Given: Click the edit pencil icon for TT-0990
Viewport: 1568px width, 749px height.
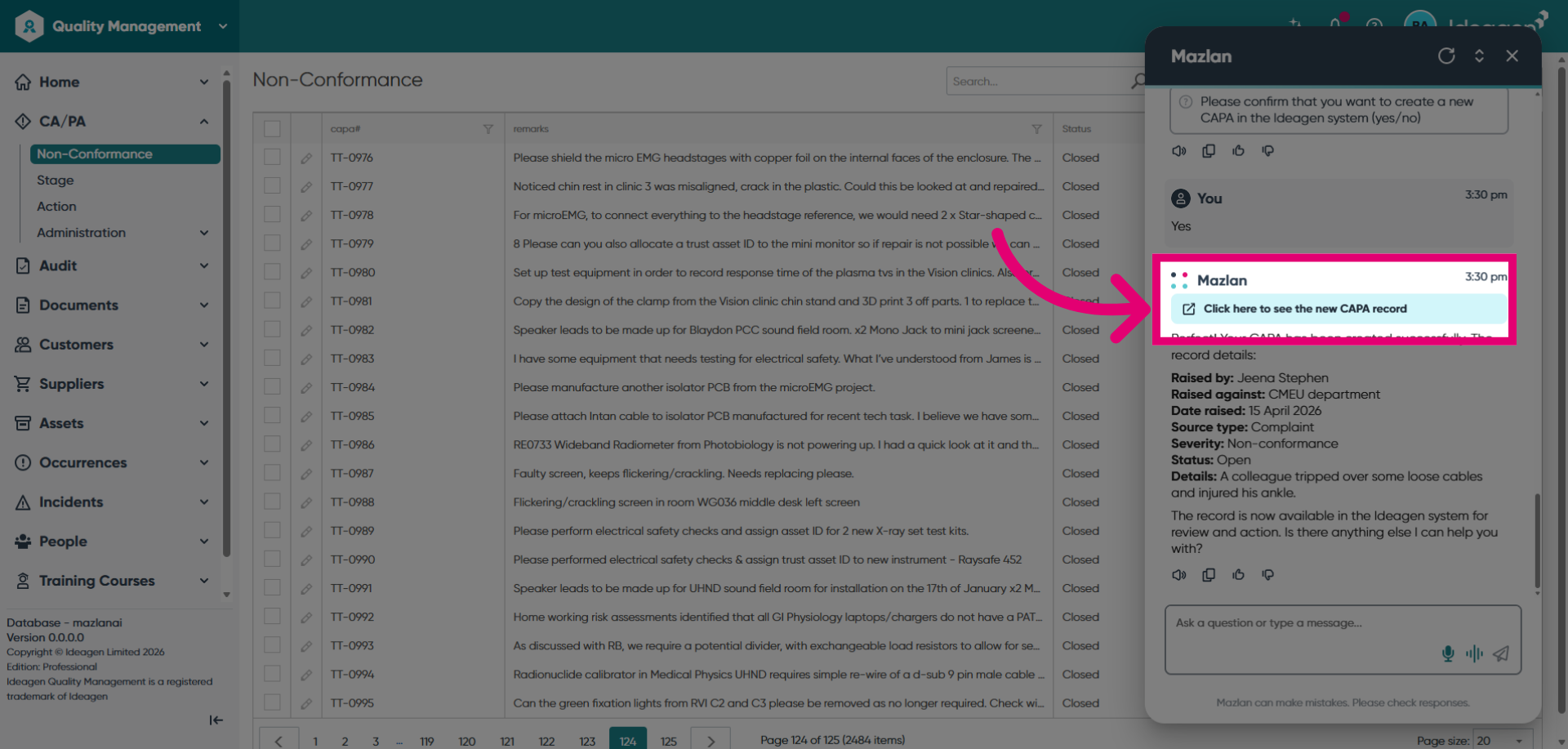Looking at the screenshot, I should 306,560.
